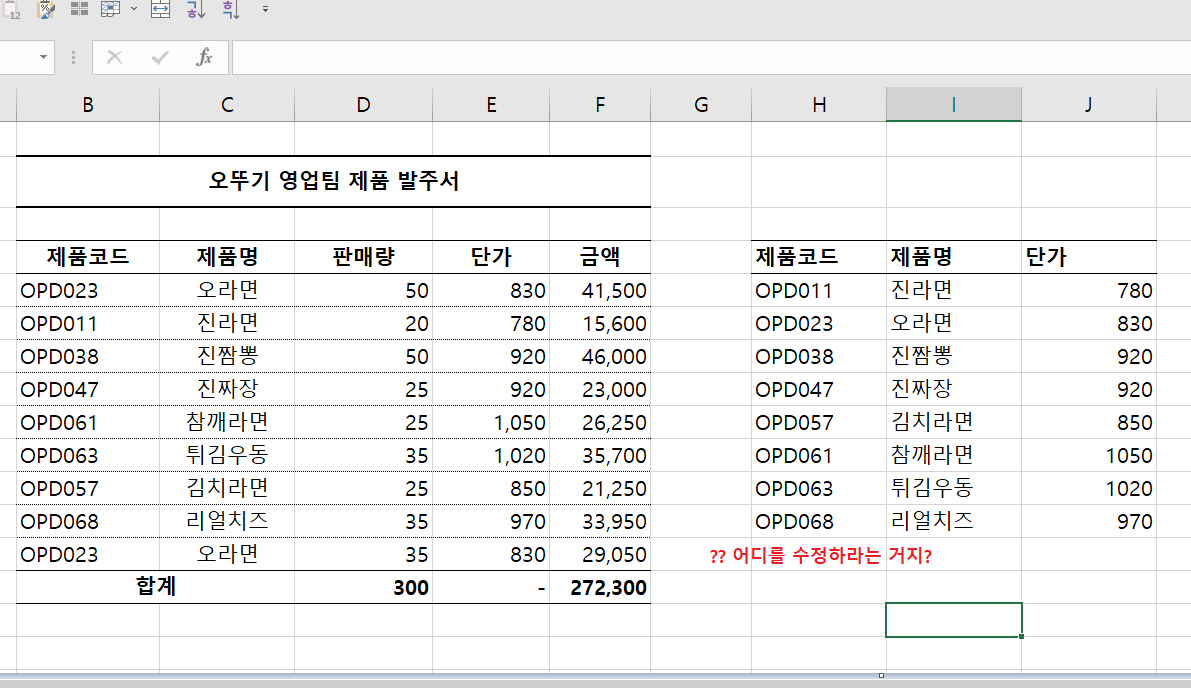Click the total quantity cell 300
Screen dimensions: 1191x688
pyautogui.click(x=363, y=587)
